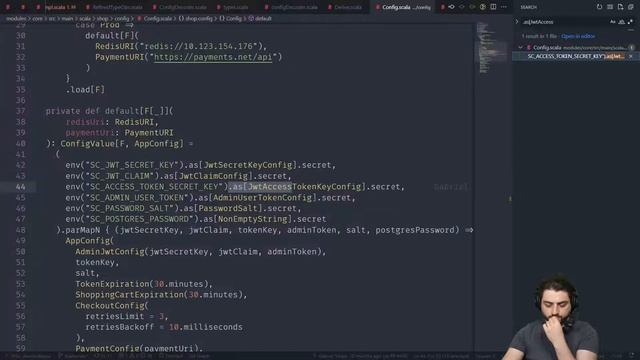Click on 'TokenExpiration' on line 53
This screenshot has width=640, height=360.
click(x=112, y=284)
